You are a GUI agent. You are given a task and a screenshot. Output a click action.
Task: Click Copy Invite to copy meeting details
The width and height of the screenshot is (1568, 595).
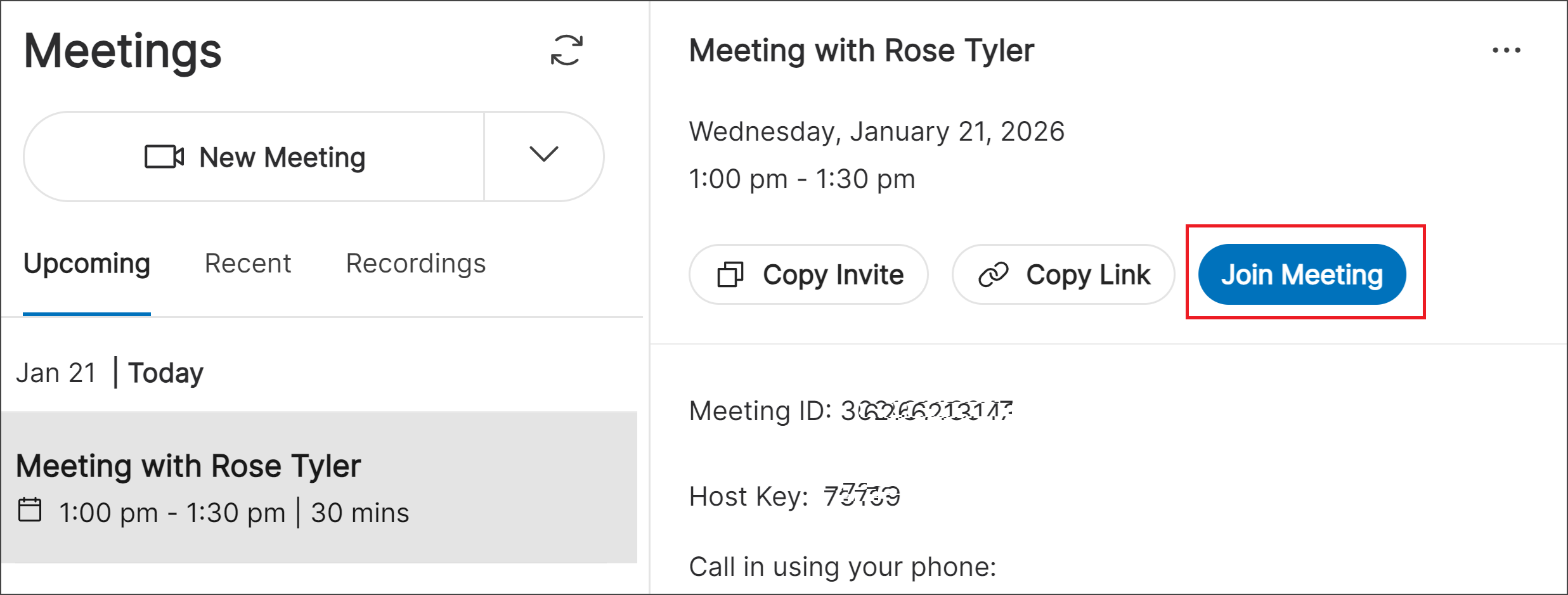click(x=808, y=274)
